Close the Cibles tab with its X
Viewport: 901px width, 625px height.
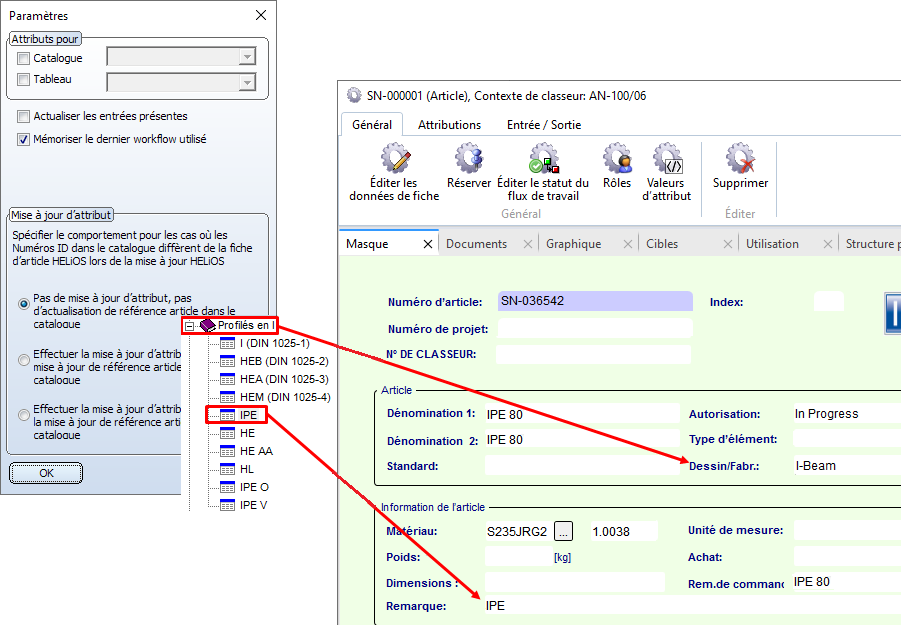pos(727,244)
